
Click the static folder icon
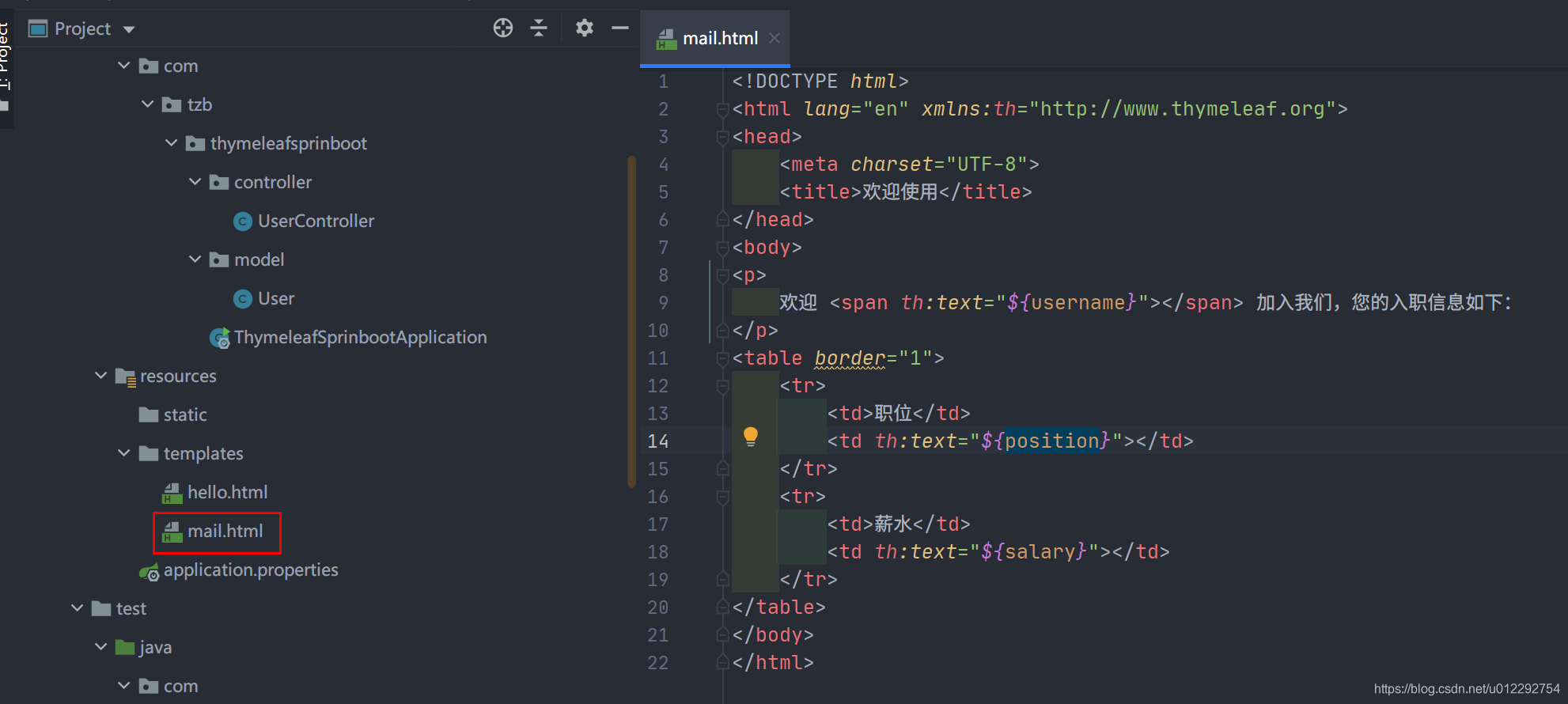[149, 414]
